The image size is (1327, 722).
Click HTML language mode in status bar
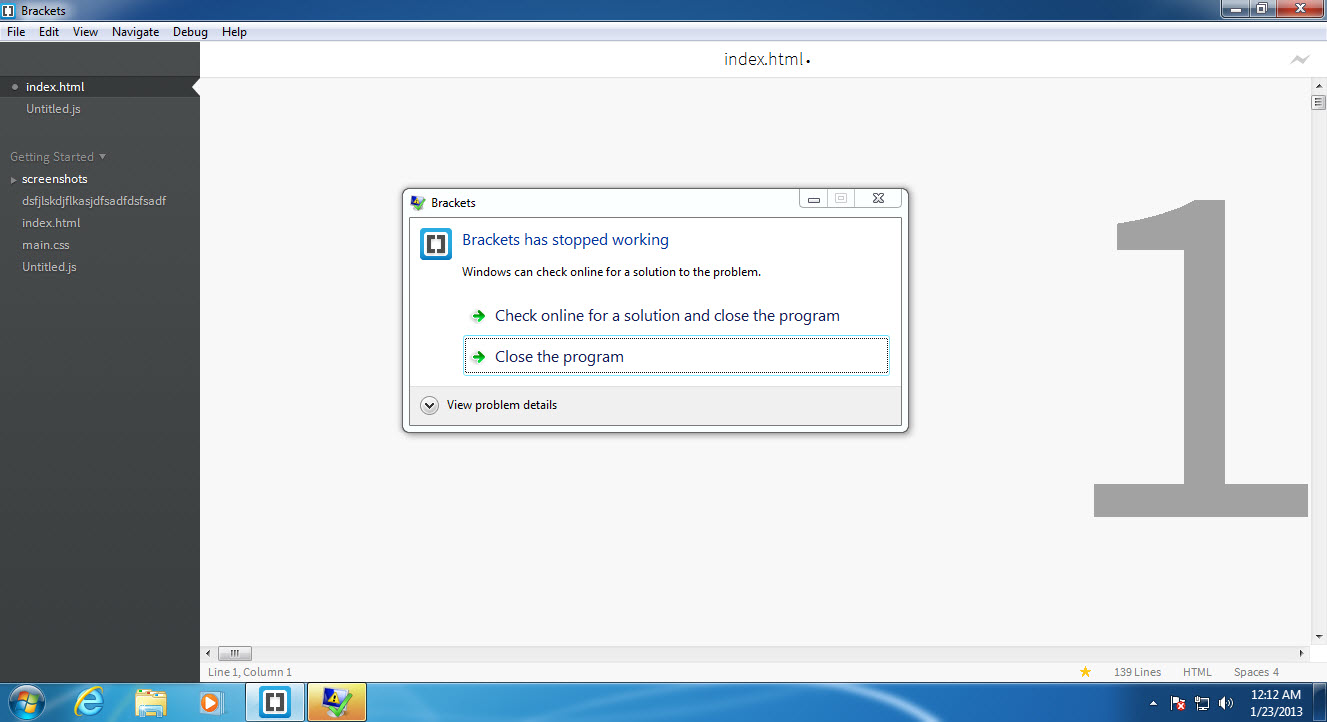(1197, 672)
